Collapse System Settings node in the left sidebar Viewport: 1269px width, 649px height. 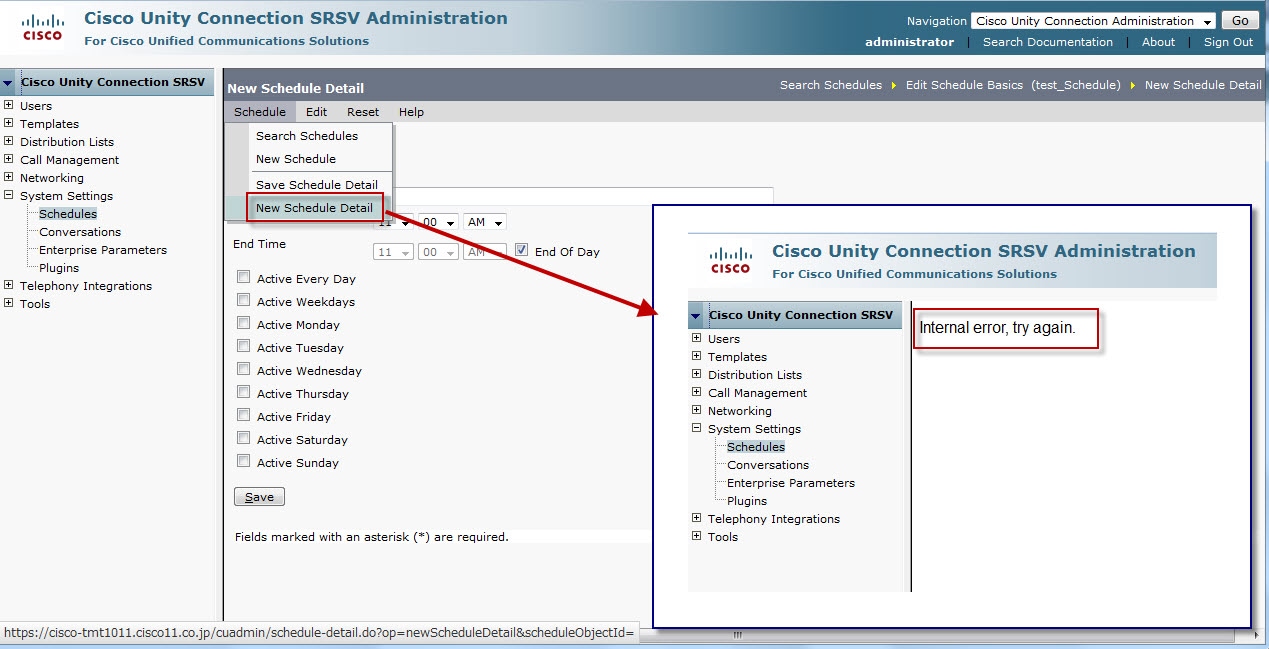(x=9, y=195)
